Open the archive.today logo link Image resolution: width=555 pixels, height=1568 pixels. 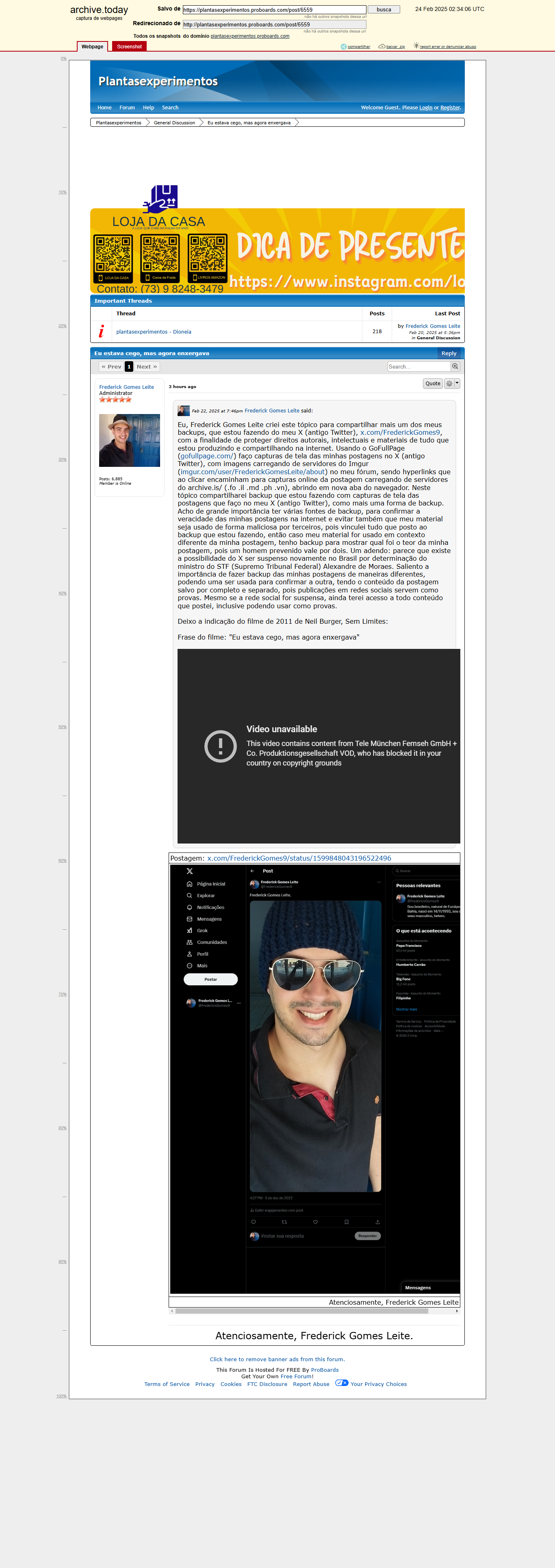click(99, 10)
